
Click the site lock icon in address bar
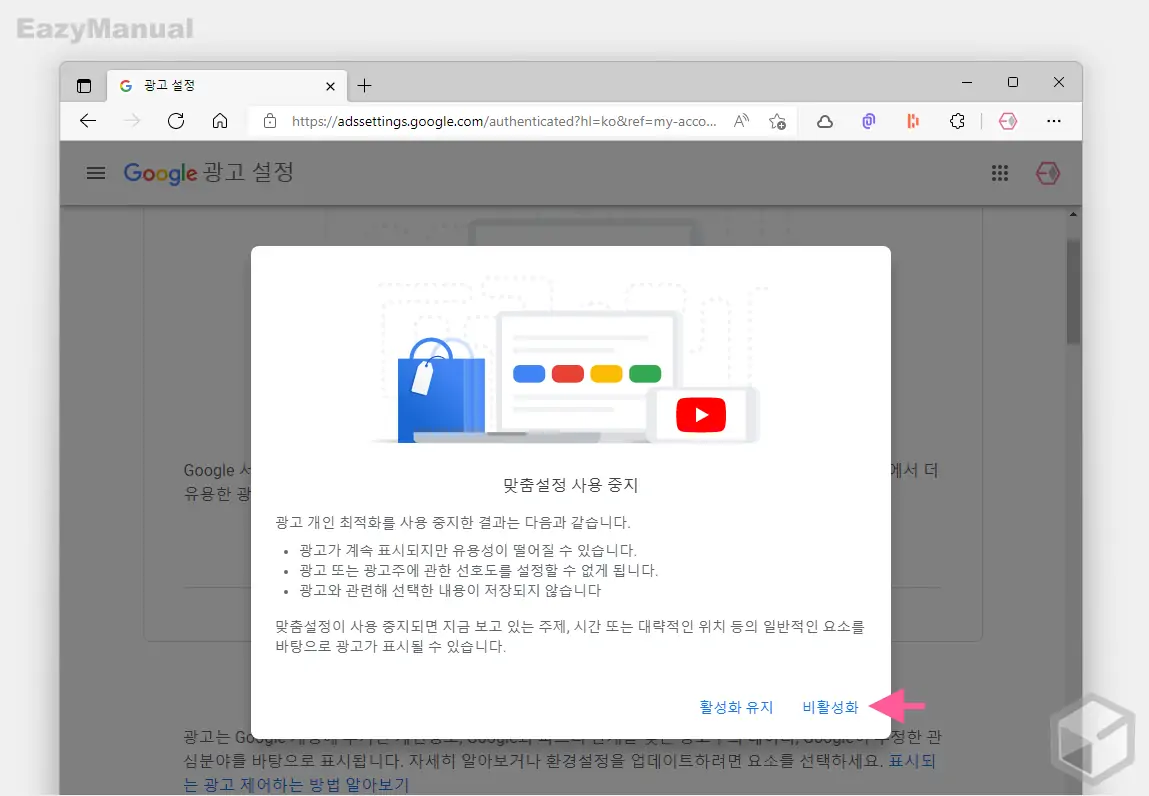point(270,121)
